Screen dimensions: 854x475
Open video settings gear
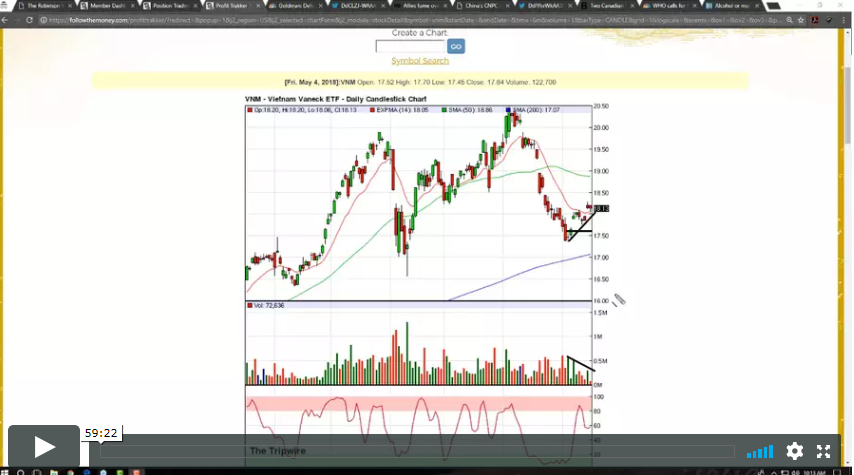coord(795,451)
